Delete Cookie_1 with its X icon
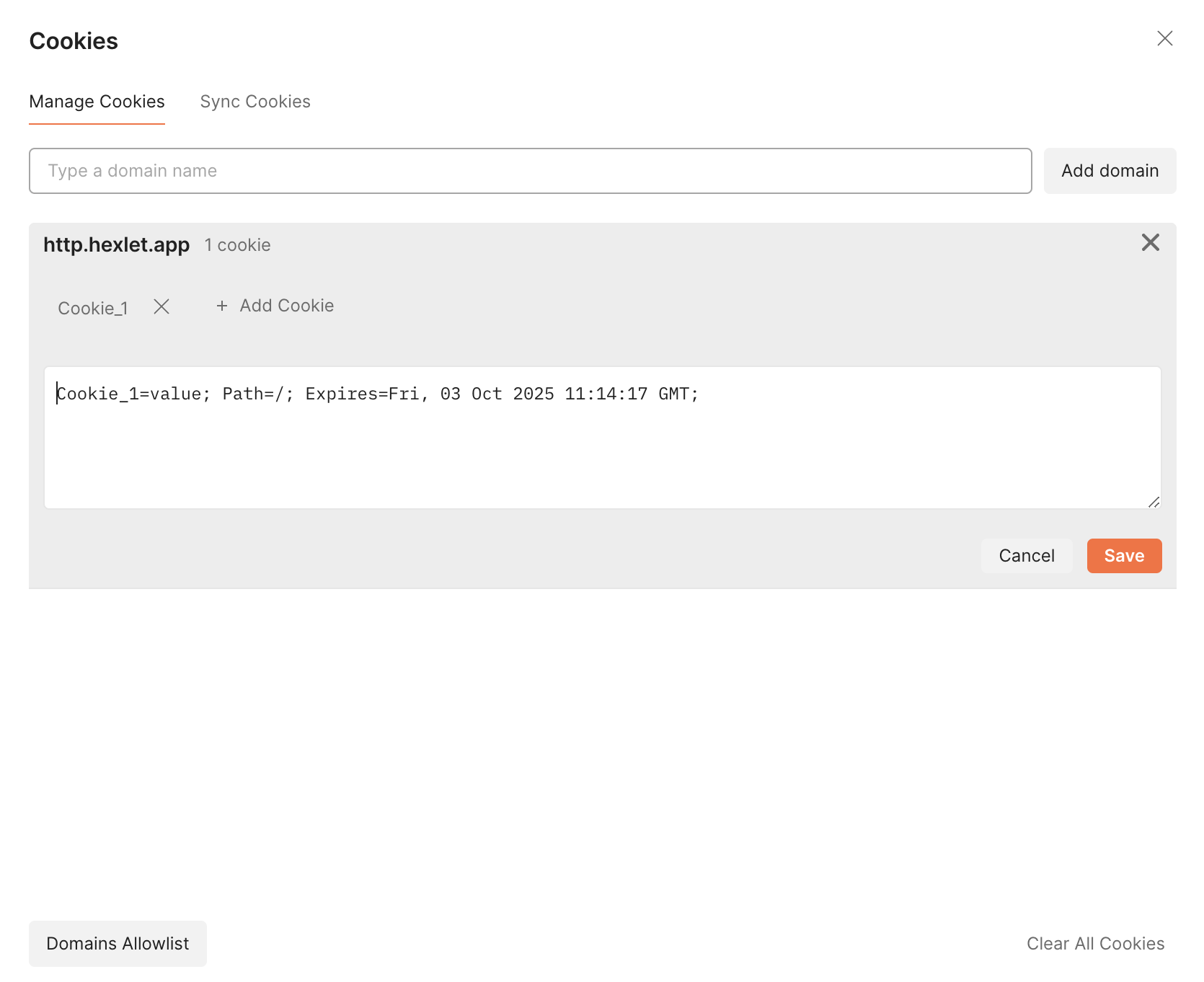 (161, 307)
